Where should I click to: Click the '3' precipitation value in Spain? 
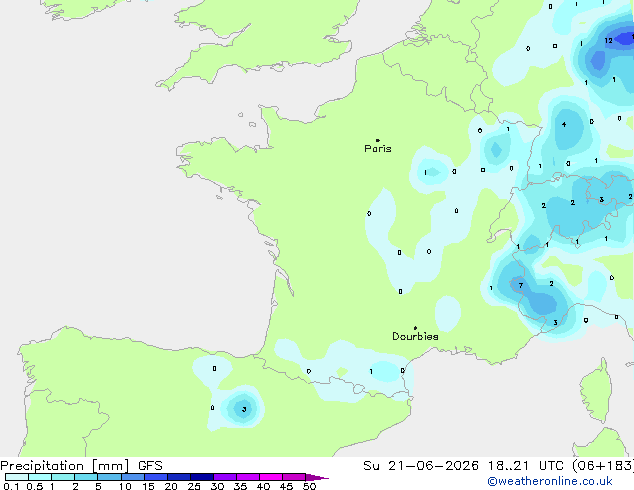(244, 410)
